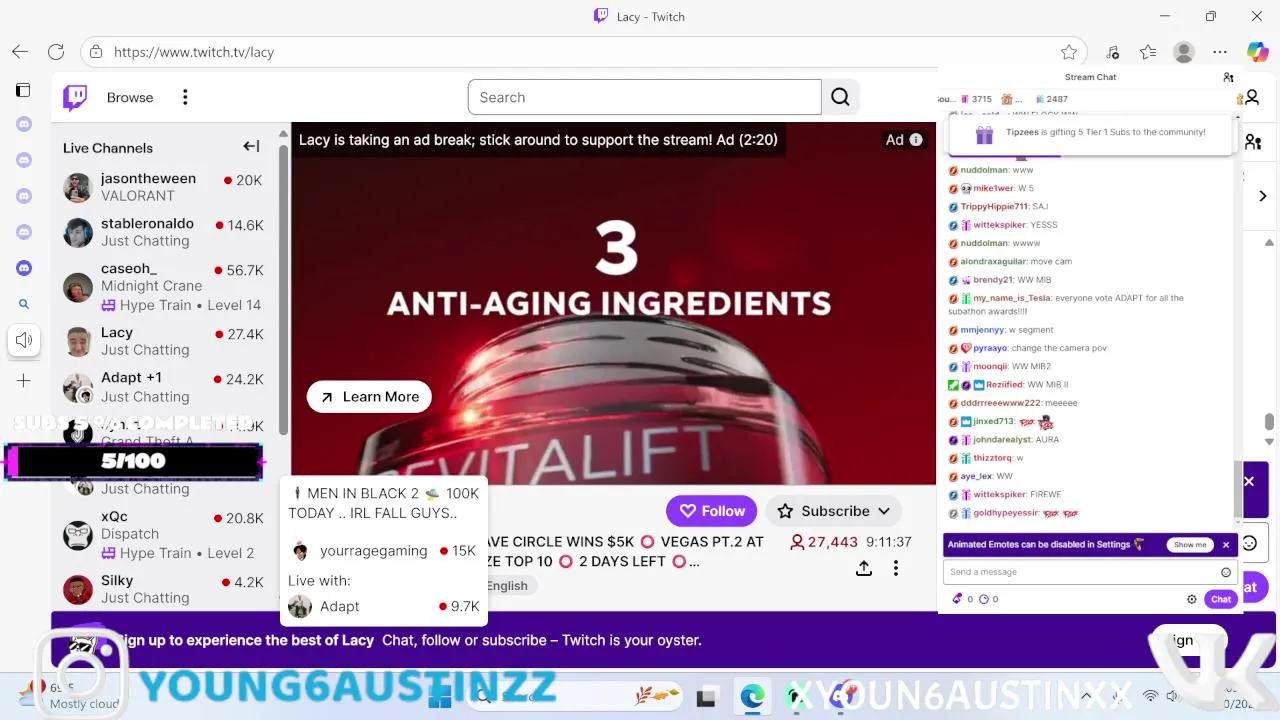Image resolution: width=1280 pixels, height=720 pixels.
Task: Click username goldhypeyessir in chat
Action: 1006,513
